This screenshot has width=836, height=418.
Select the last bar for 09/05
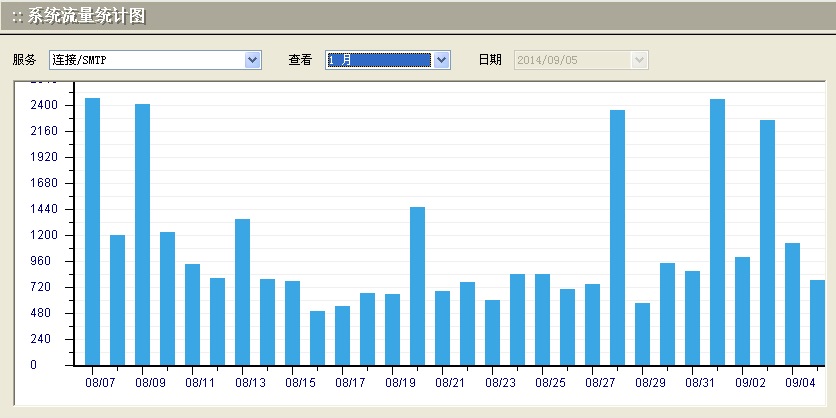(x=817, y=323)
